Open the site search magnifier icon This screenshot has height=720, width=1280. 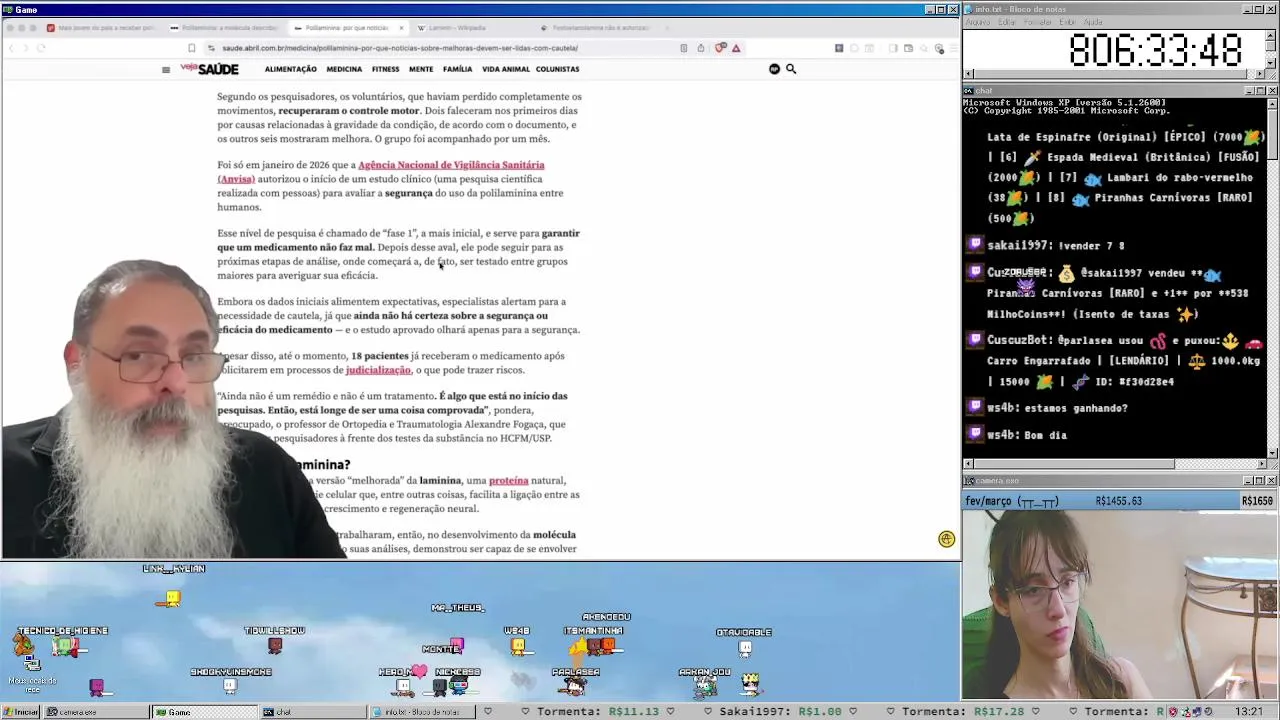791,69
